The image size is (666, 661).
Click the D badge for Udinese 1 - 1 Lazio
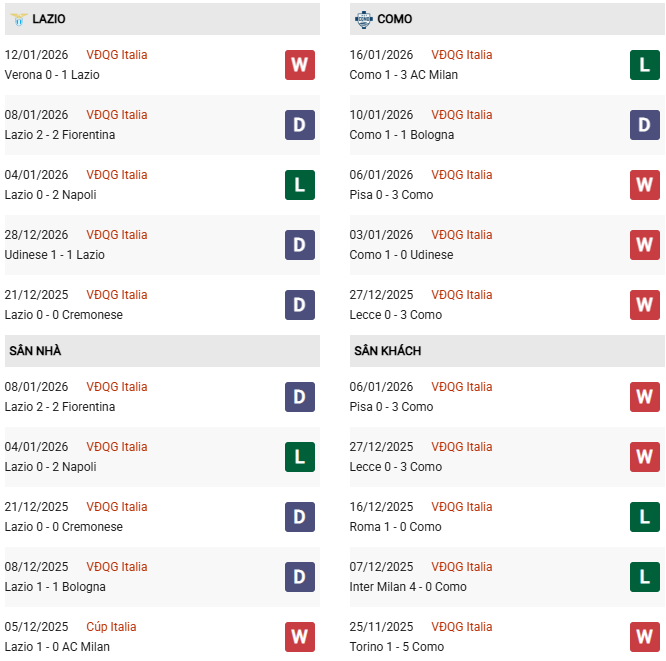pos(300,245)
